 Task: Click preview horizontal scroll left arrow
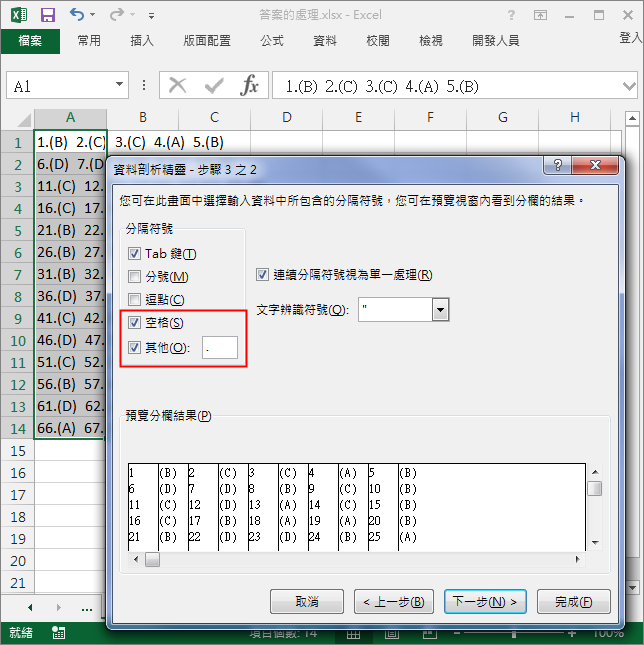(x=136, y=559)
